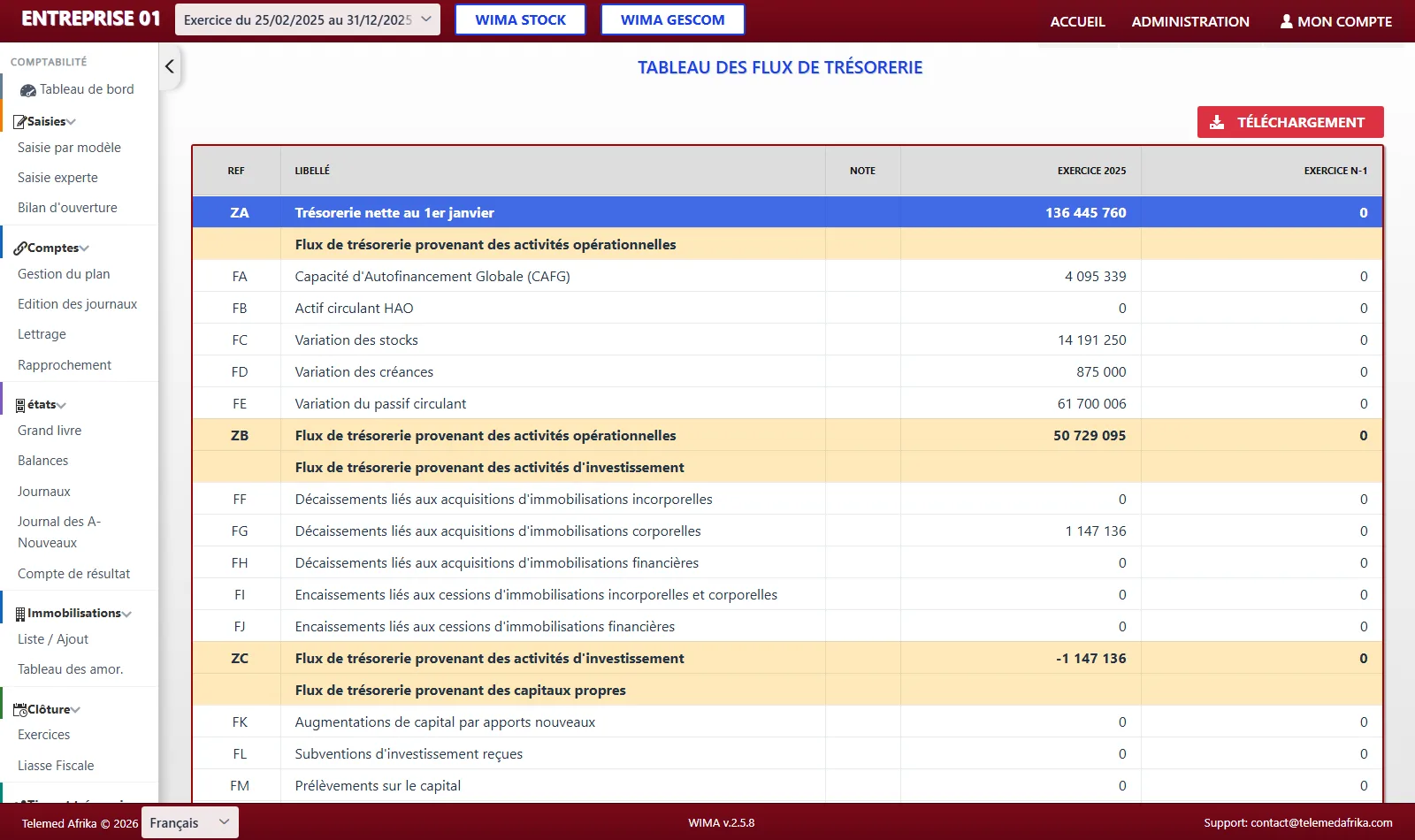Image resolution: width=1415 pixels, height=840 pixels.
Task: Collapse the sidebar with the chevron arrow
Action: [170, 66]
